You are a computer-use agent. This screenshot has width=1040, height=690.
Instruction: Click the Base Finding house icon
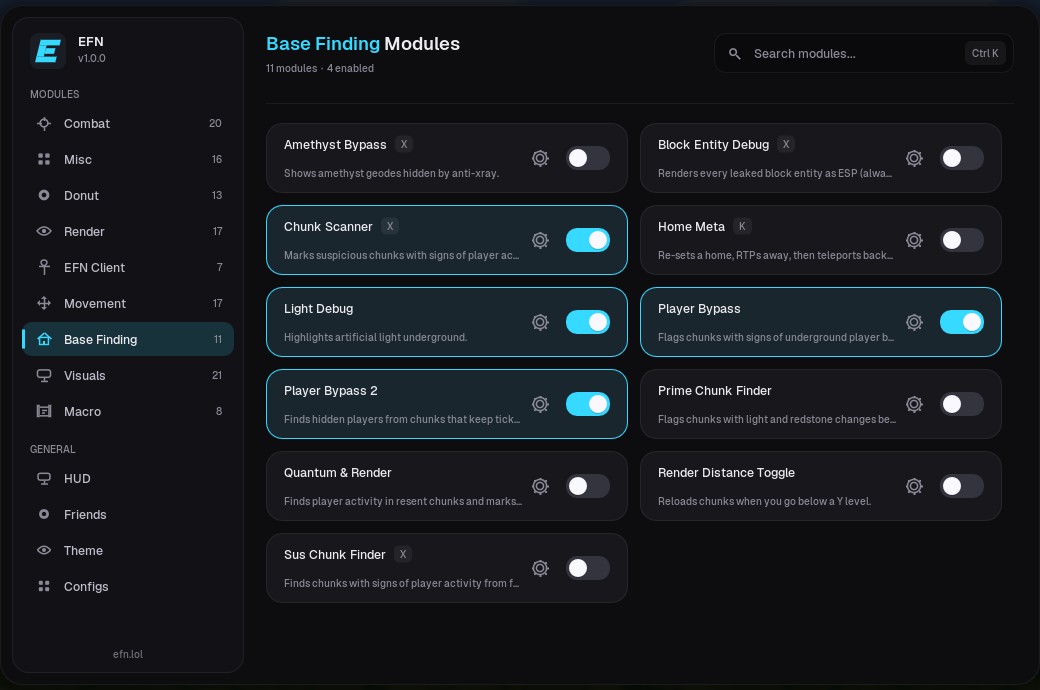(44, 339)
